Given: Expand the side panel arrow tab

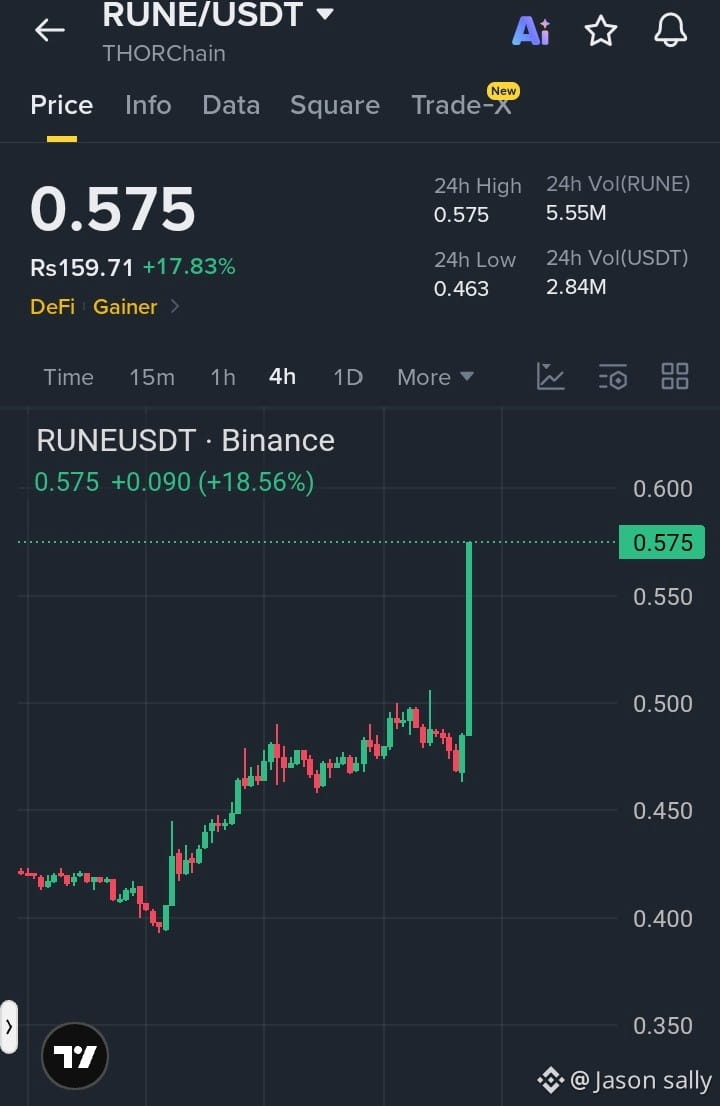Looking at the screenshot, I should [x=8, y=1027].
